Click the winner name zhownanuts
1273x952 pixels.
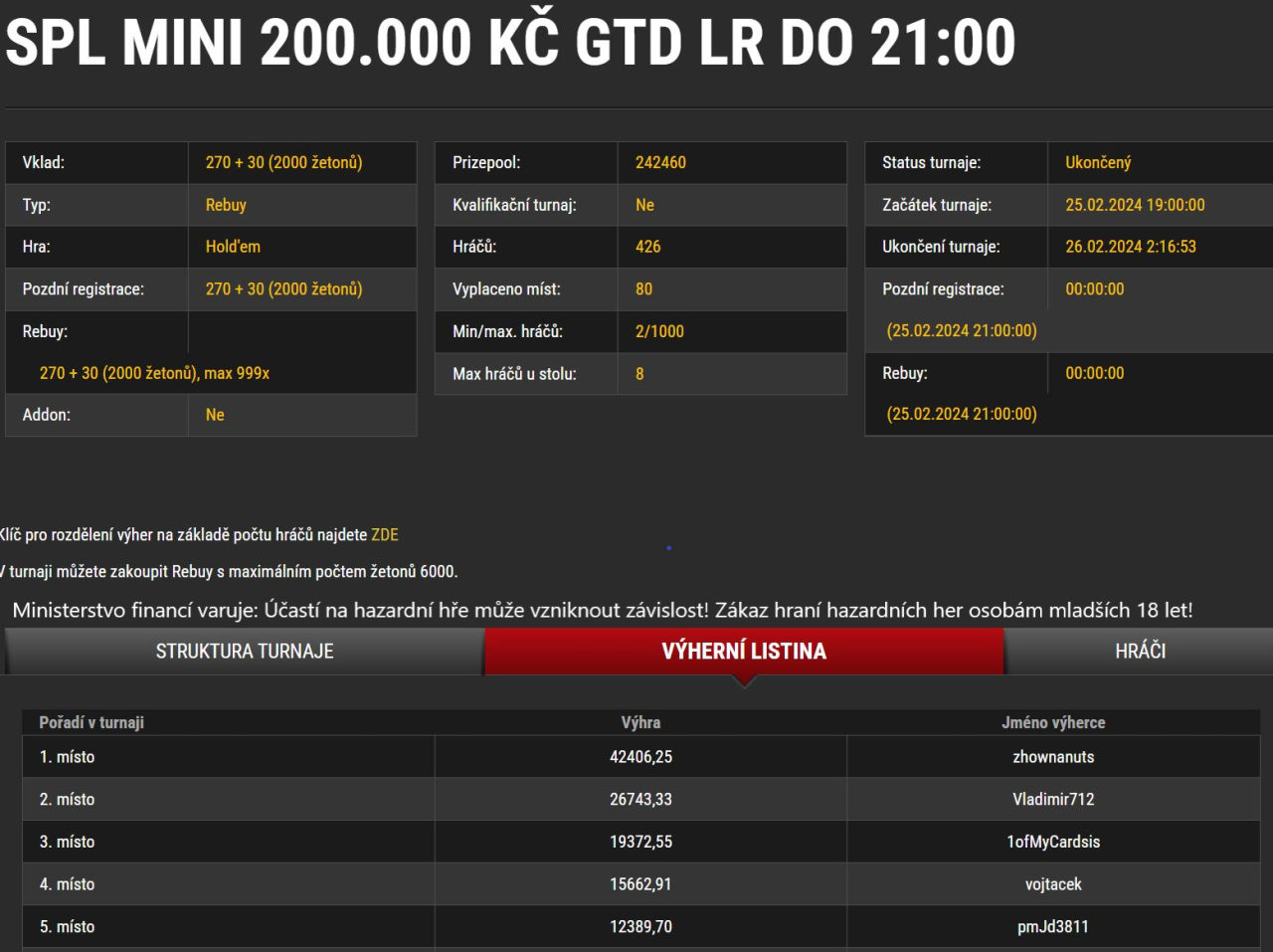(1053, 757)
